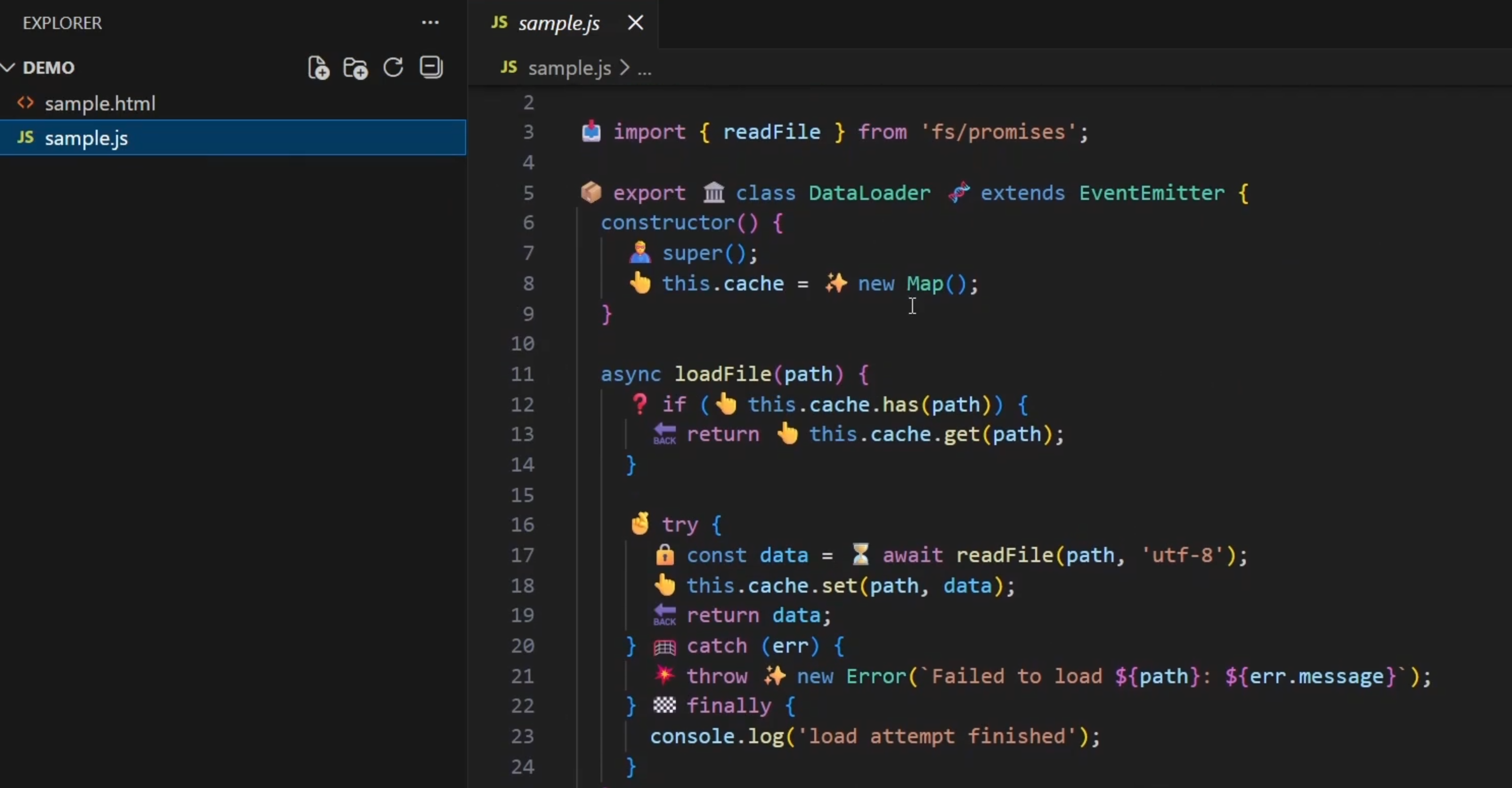Open sample.html from the Explorer

click(101, 103)
